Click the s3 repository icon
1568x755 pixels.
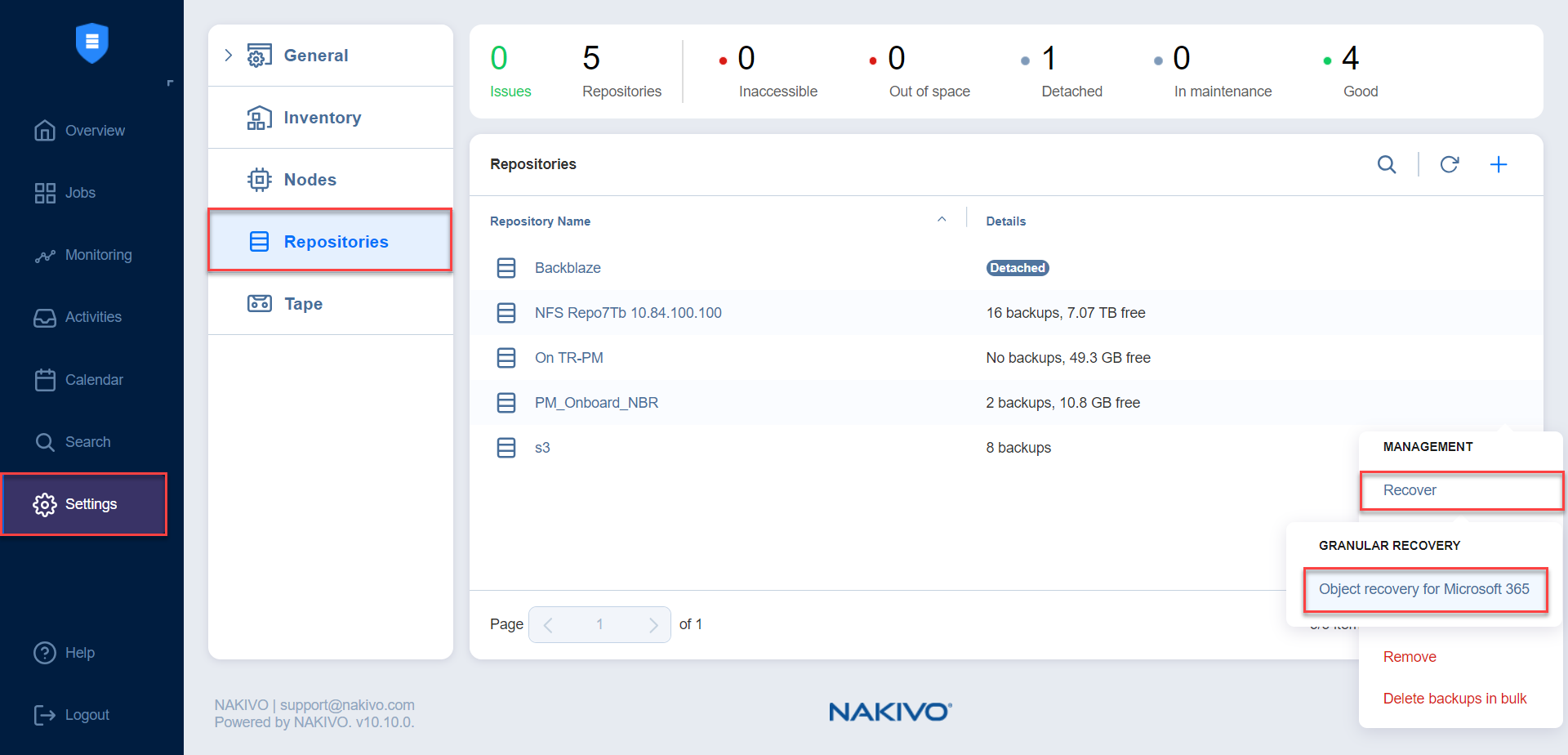[x=506, y=448]
